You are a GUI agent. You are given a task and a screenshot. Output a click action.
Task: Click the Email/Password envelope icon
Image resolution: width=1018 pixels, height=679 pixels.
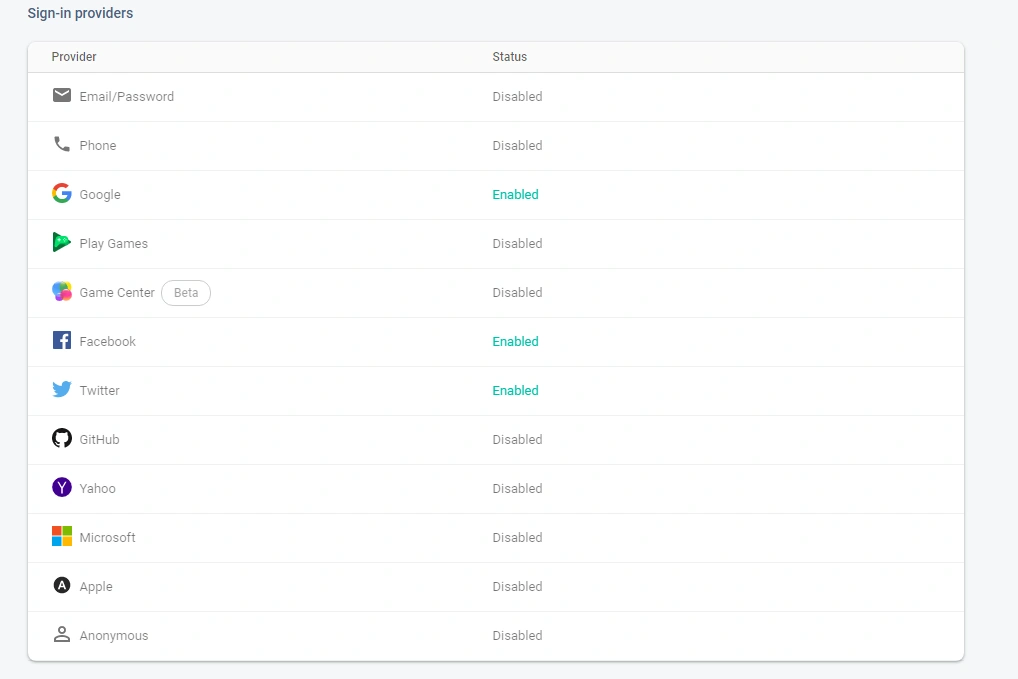(62, 95)
